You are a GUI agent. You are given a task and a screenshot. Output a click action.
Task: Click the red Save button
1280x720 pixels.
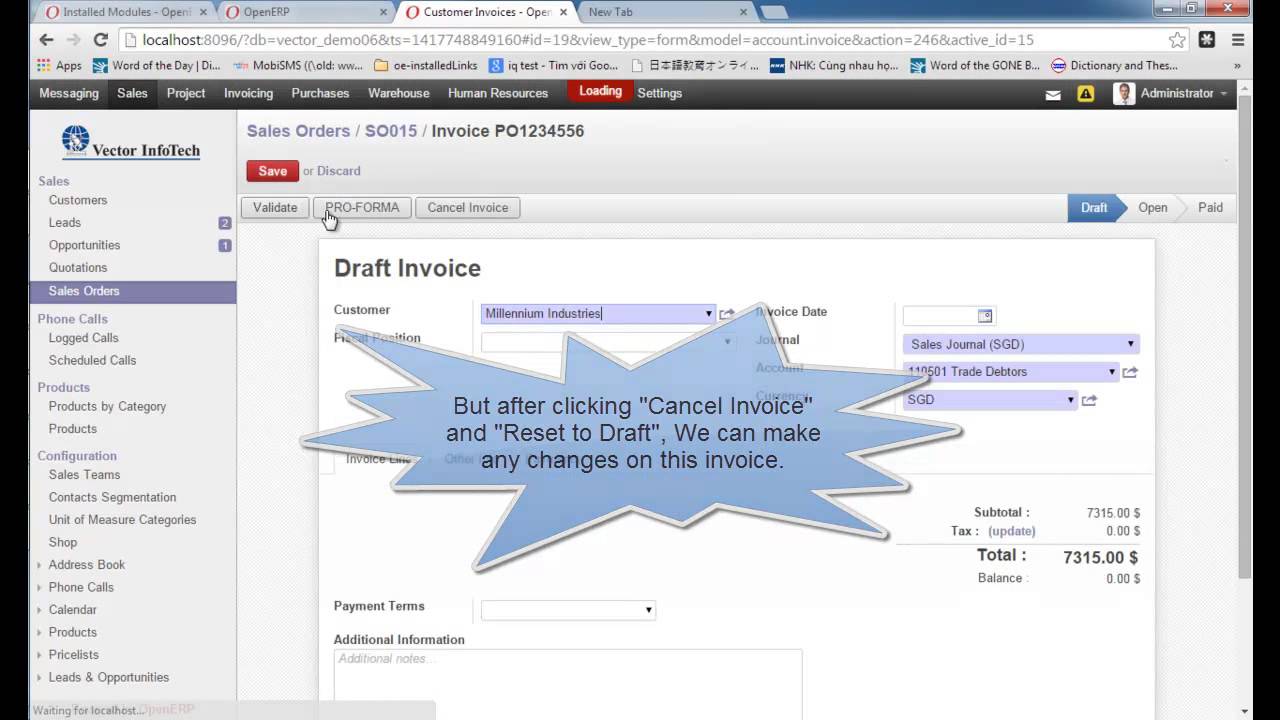click(x=272, y=171)
